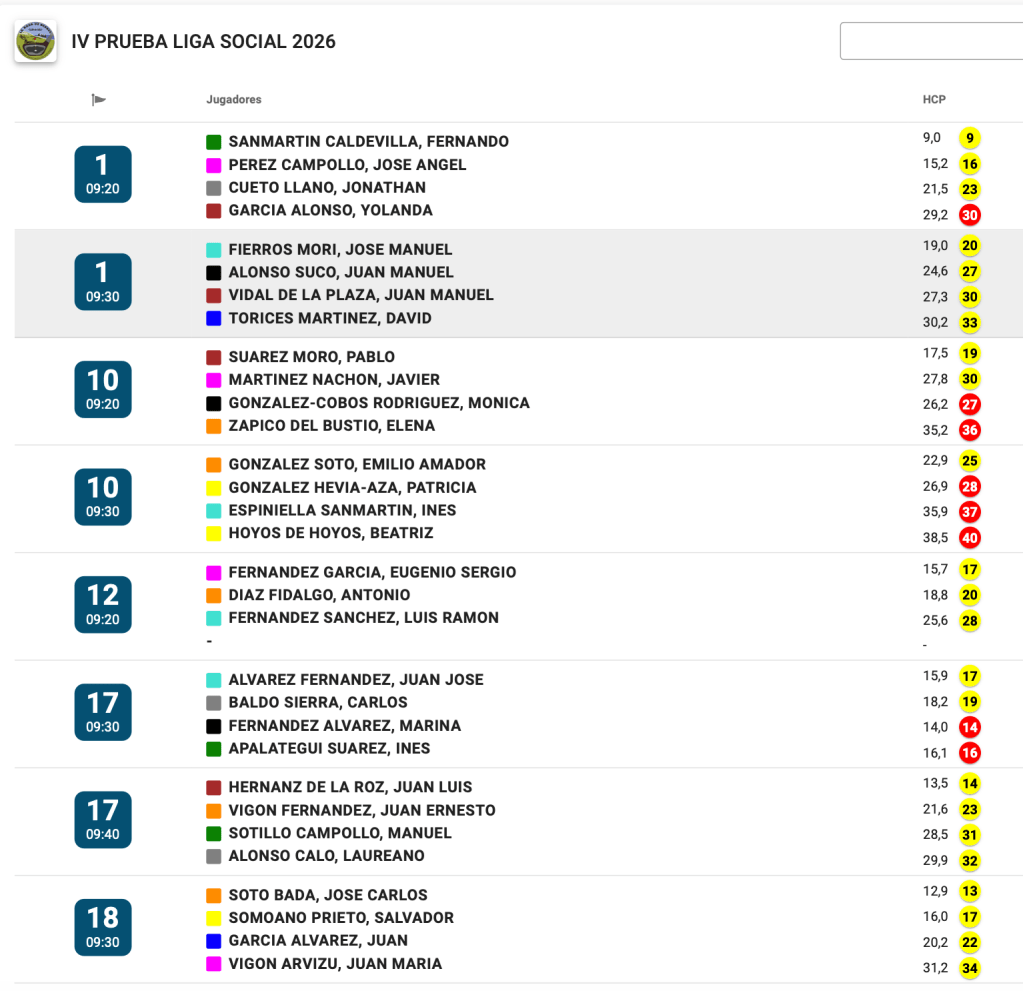Viewport: 1023px width, 991px height.
Task: Click yellow handicap badge 9 for Sanmartin Caldevilla
Action: click(969, 139)
